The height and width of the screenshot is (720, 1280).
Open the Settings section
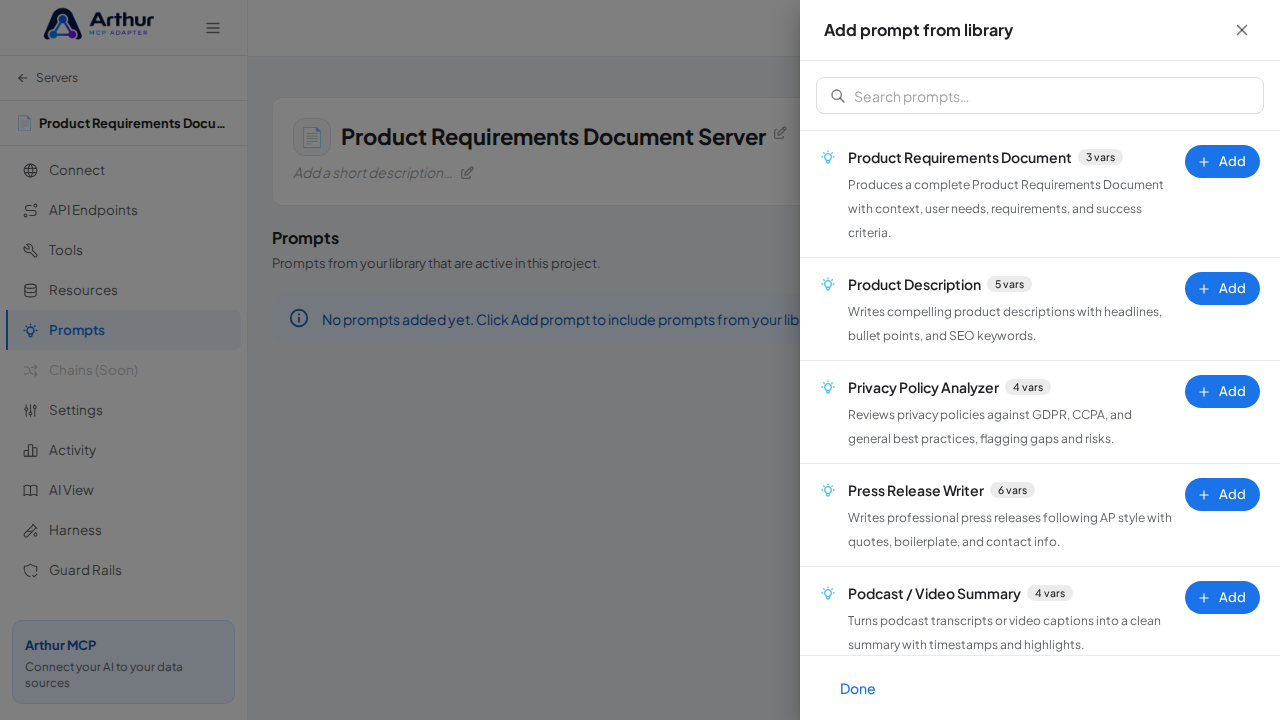[123, 410]
